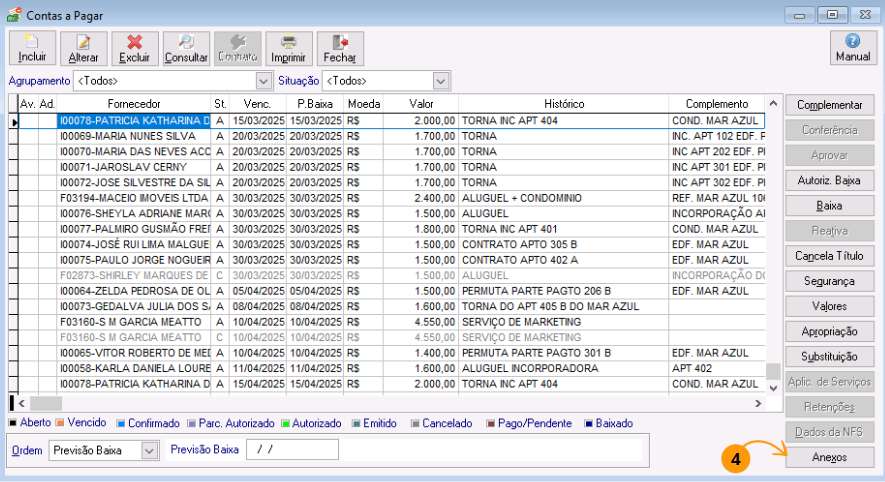This screenshot has width=885, height=482.
Task: Expand the Ordem Previsão Baixa dropdown
Action: 150,451
